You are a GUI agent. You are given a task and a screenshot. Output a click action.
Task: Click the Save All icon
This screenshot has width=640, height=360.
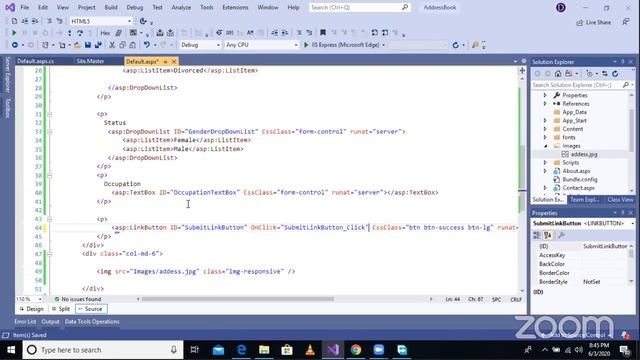pos(98,45)
